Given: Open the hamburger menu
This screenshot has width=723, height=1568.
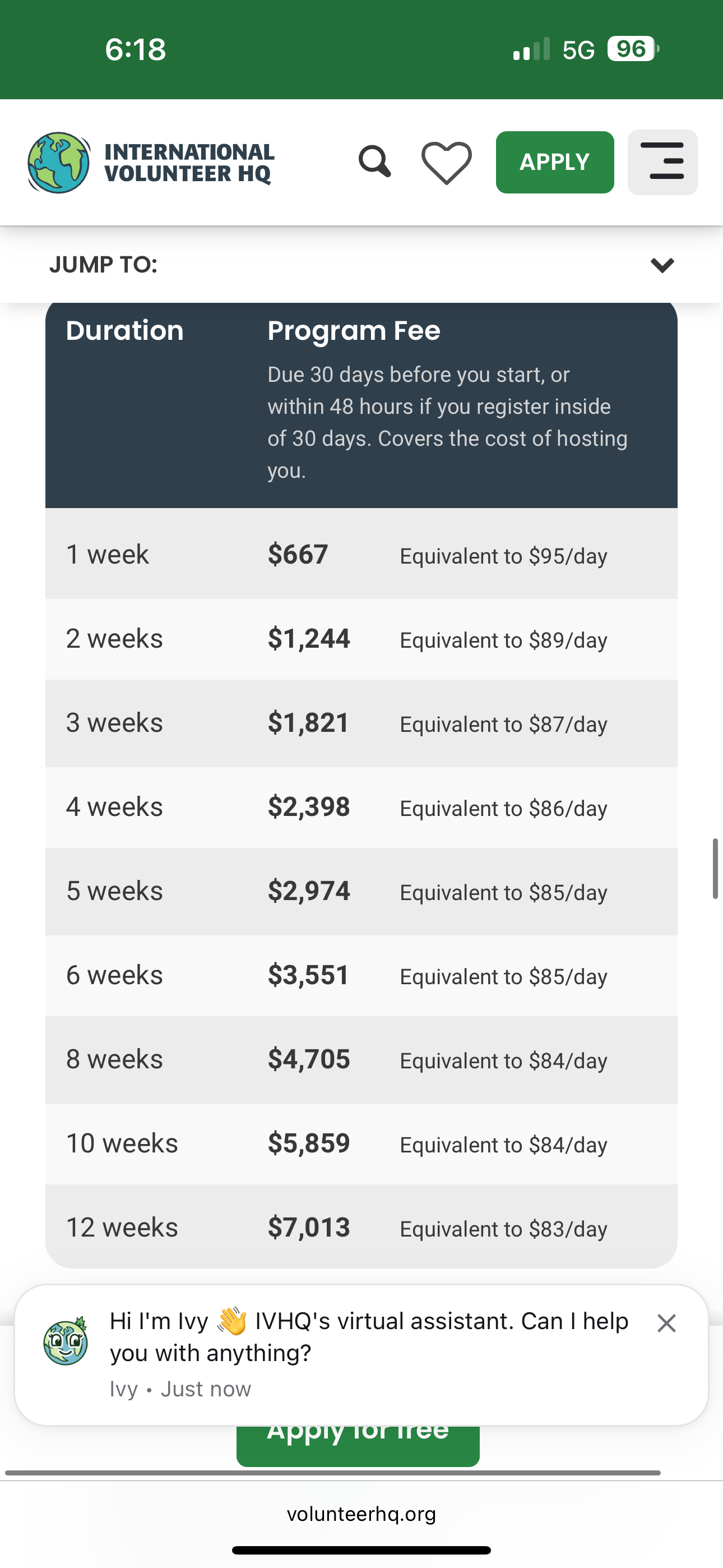Looking at the screenshot, I should tap(662, 162).
